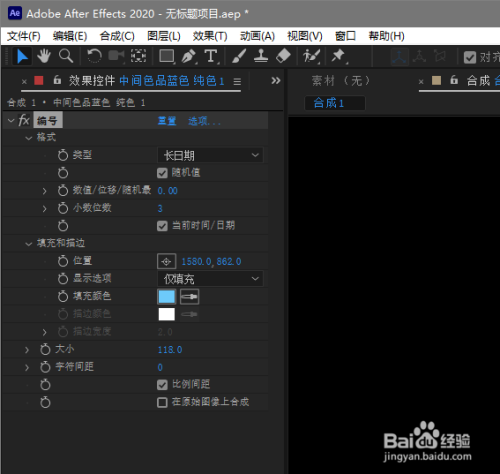Open the 编辑(E) menu
This screenshot has width=500, height=474.
(70, 36)
